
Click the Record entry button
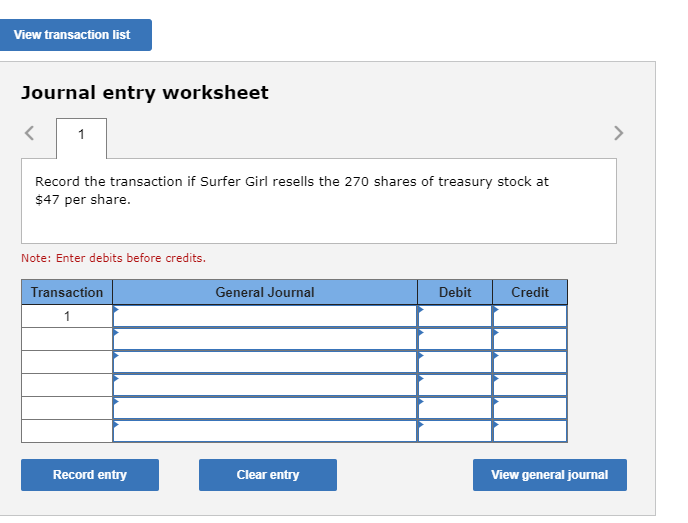[90, 475]
